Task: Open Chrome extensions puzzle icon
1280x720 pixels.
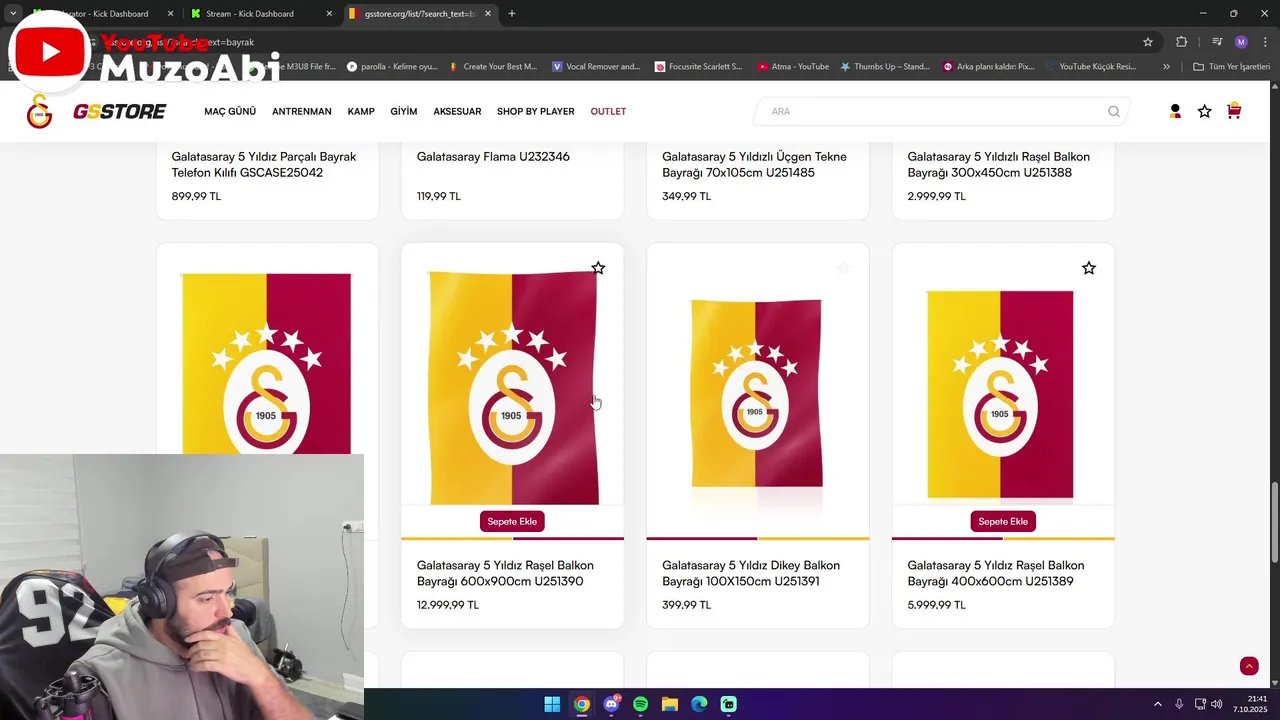Action: coord(1181,42)
